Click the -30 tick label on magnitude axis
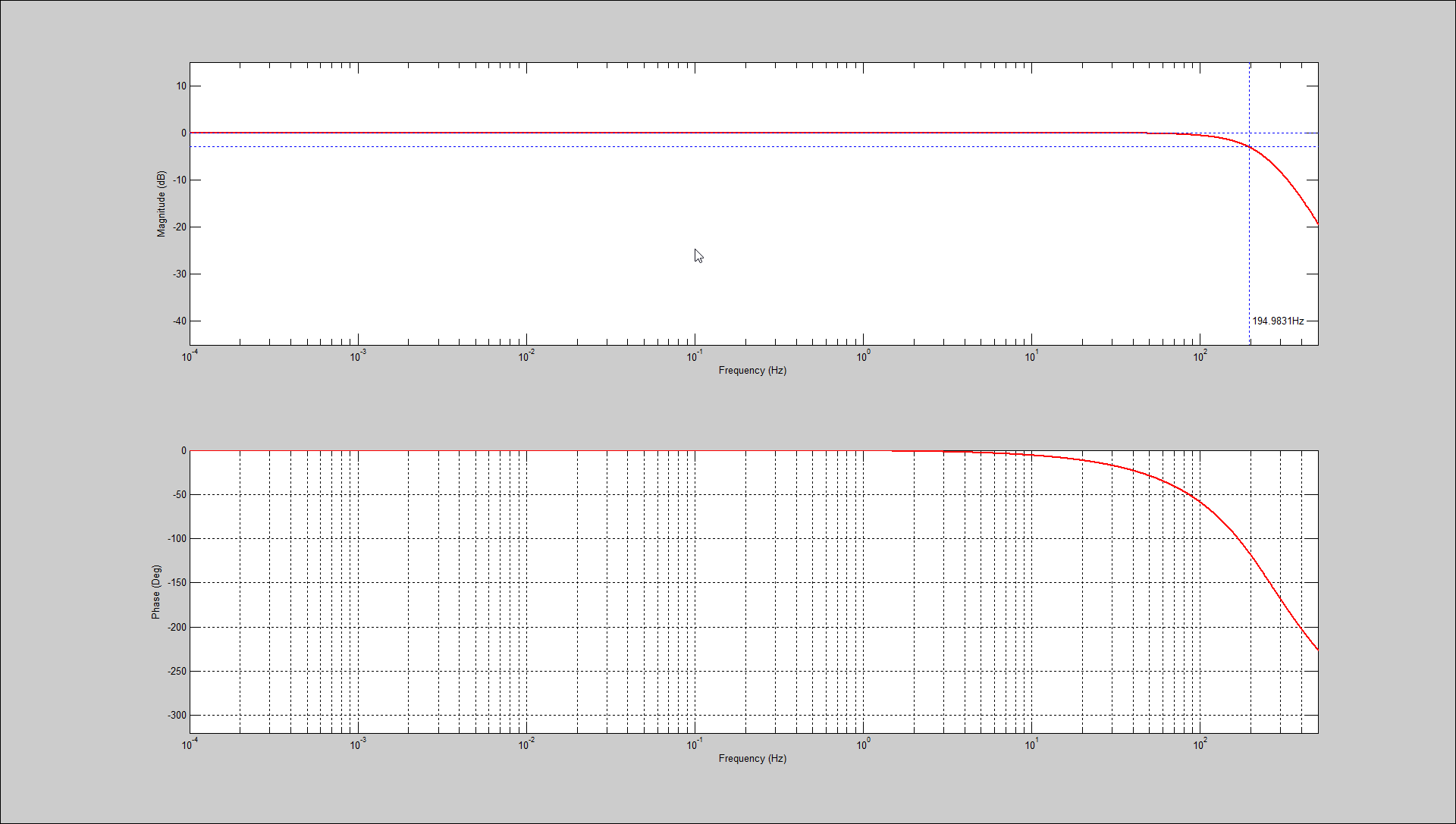This screenshot has width=1456, height=824. coord(180,274)
